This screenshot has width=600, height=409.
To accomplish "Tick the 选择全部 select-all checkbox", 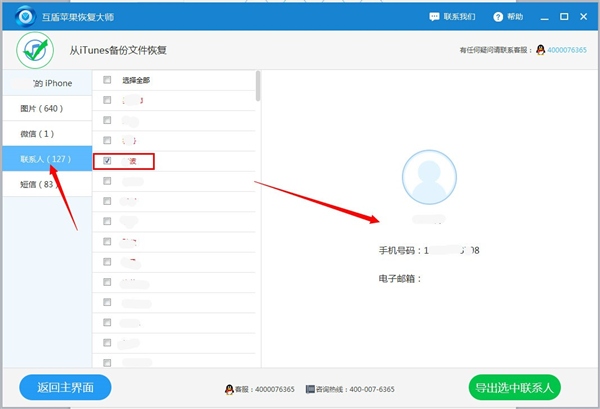I will coord(107,80).
